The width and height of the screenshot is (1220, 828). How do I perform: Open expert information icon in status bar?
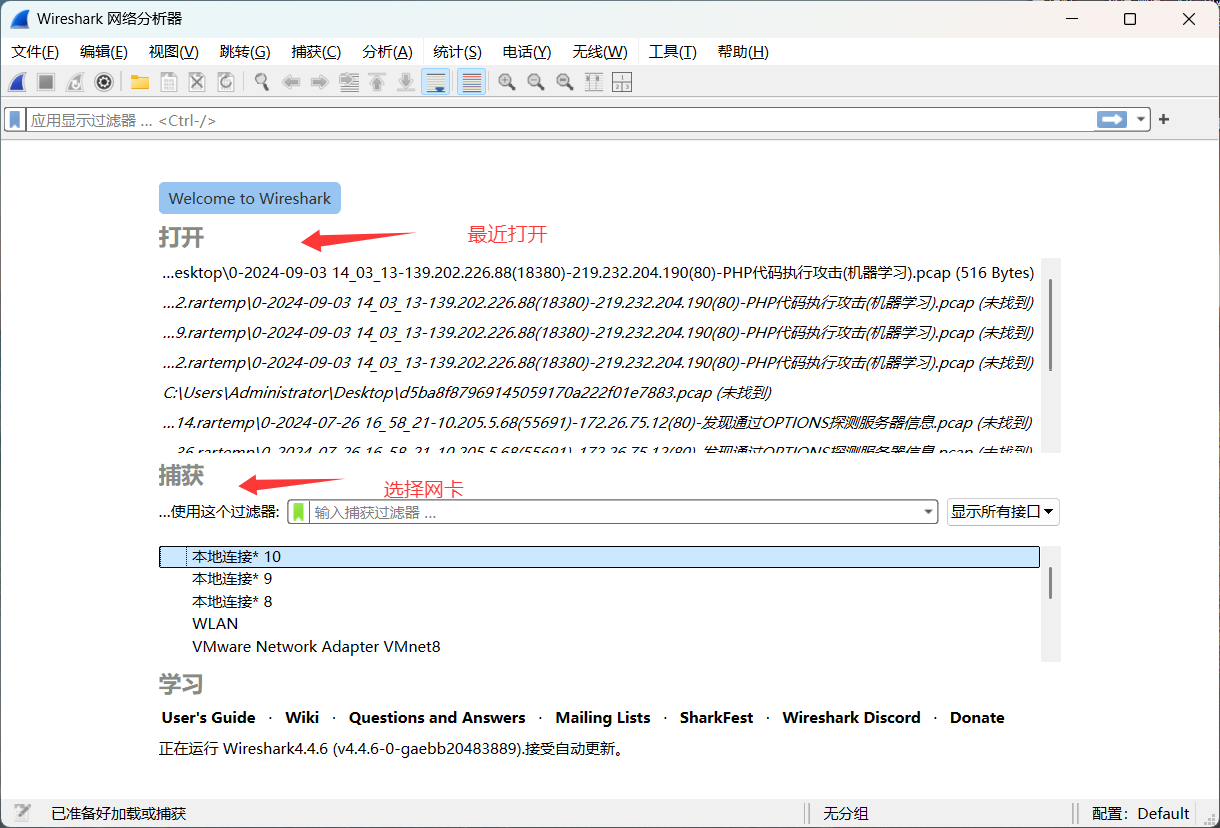[x=22, y=813]
